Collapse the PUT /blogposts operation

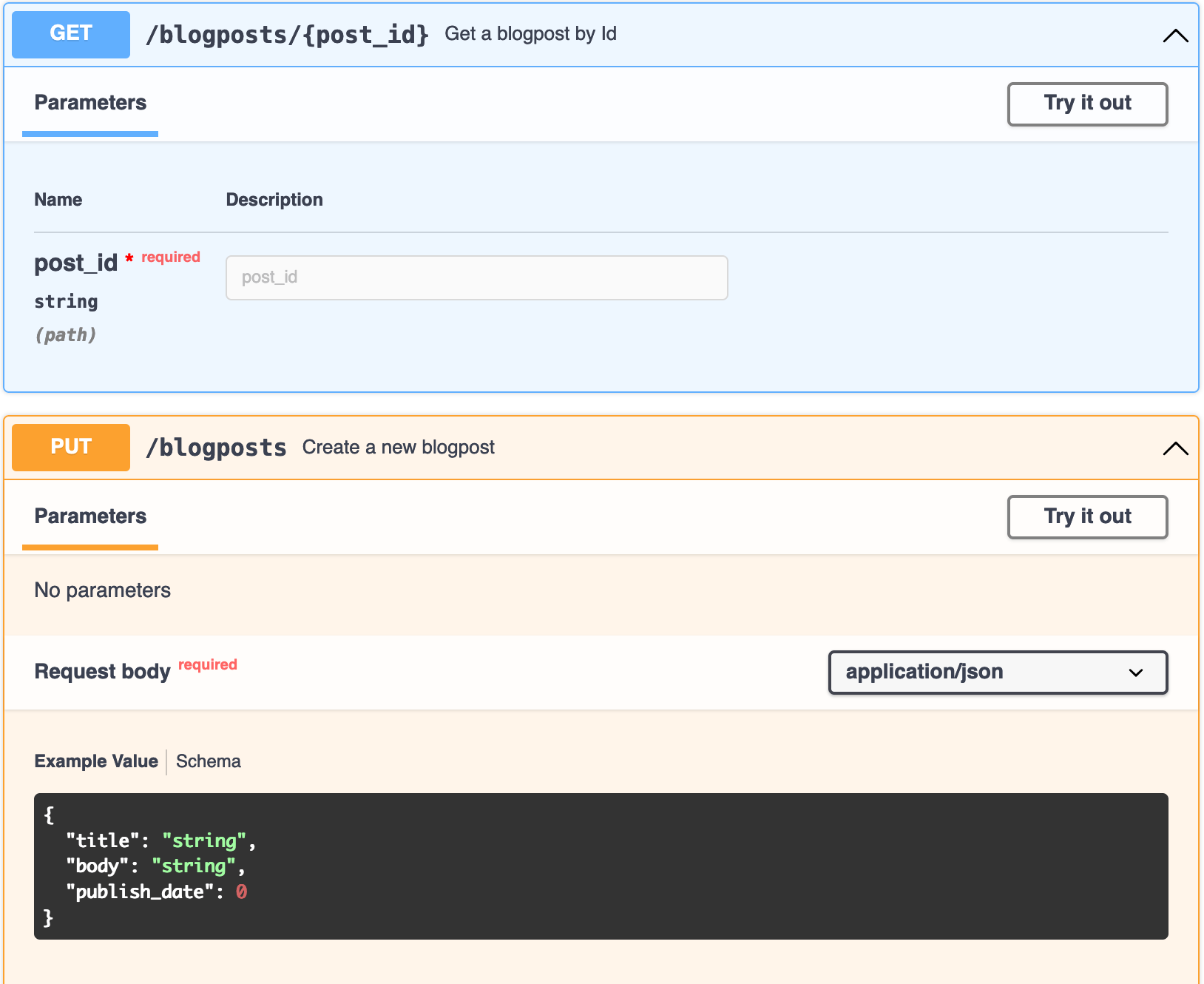pyautogui.click(x=1175, y=448)
